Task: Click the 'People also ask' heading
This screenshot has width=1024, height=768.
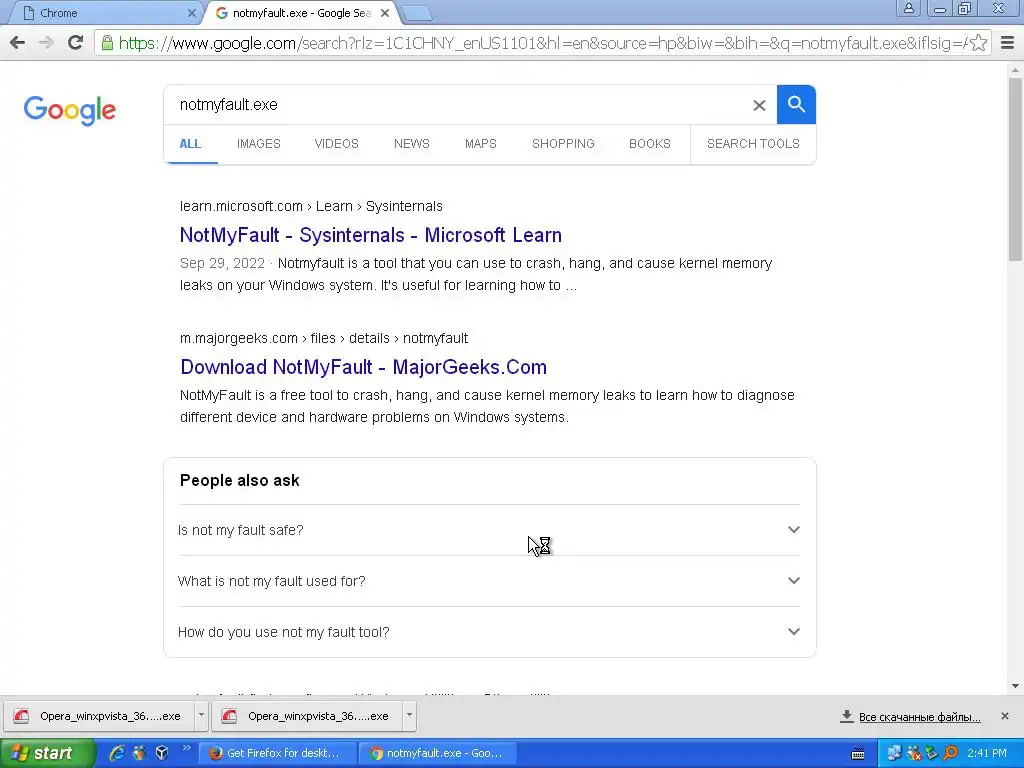Action: pos(239,481)
